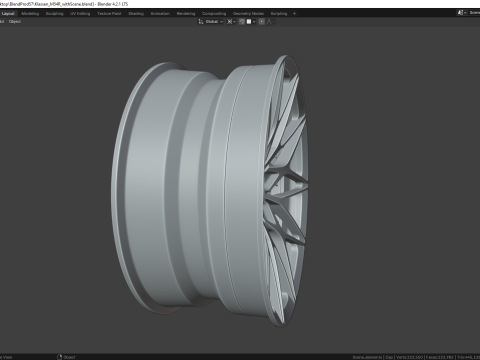
Task: Open the Shading workspace tab
Action: tap(136, 14)
